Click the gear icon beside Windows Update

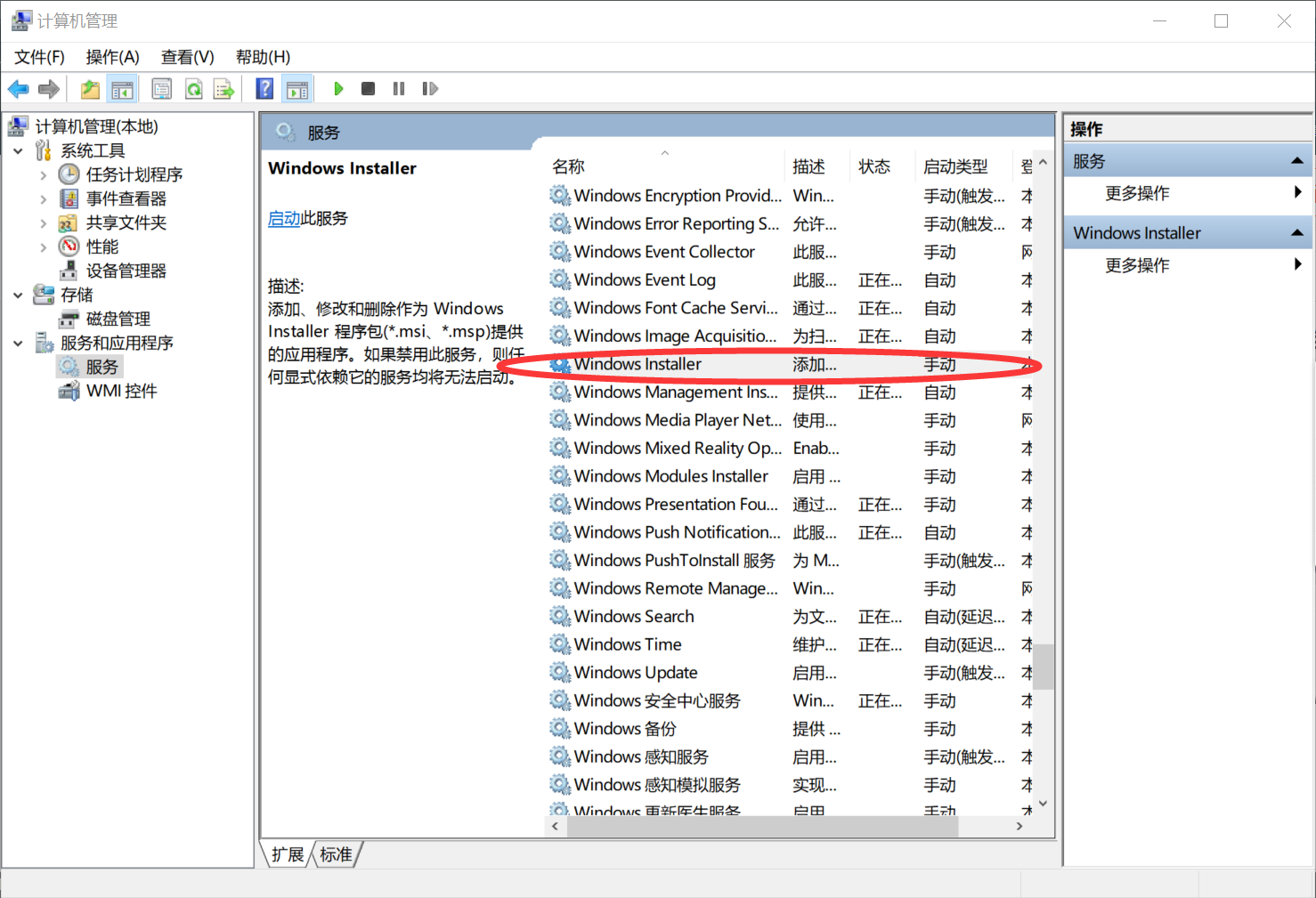click(560, 672)
